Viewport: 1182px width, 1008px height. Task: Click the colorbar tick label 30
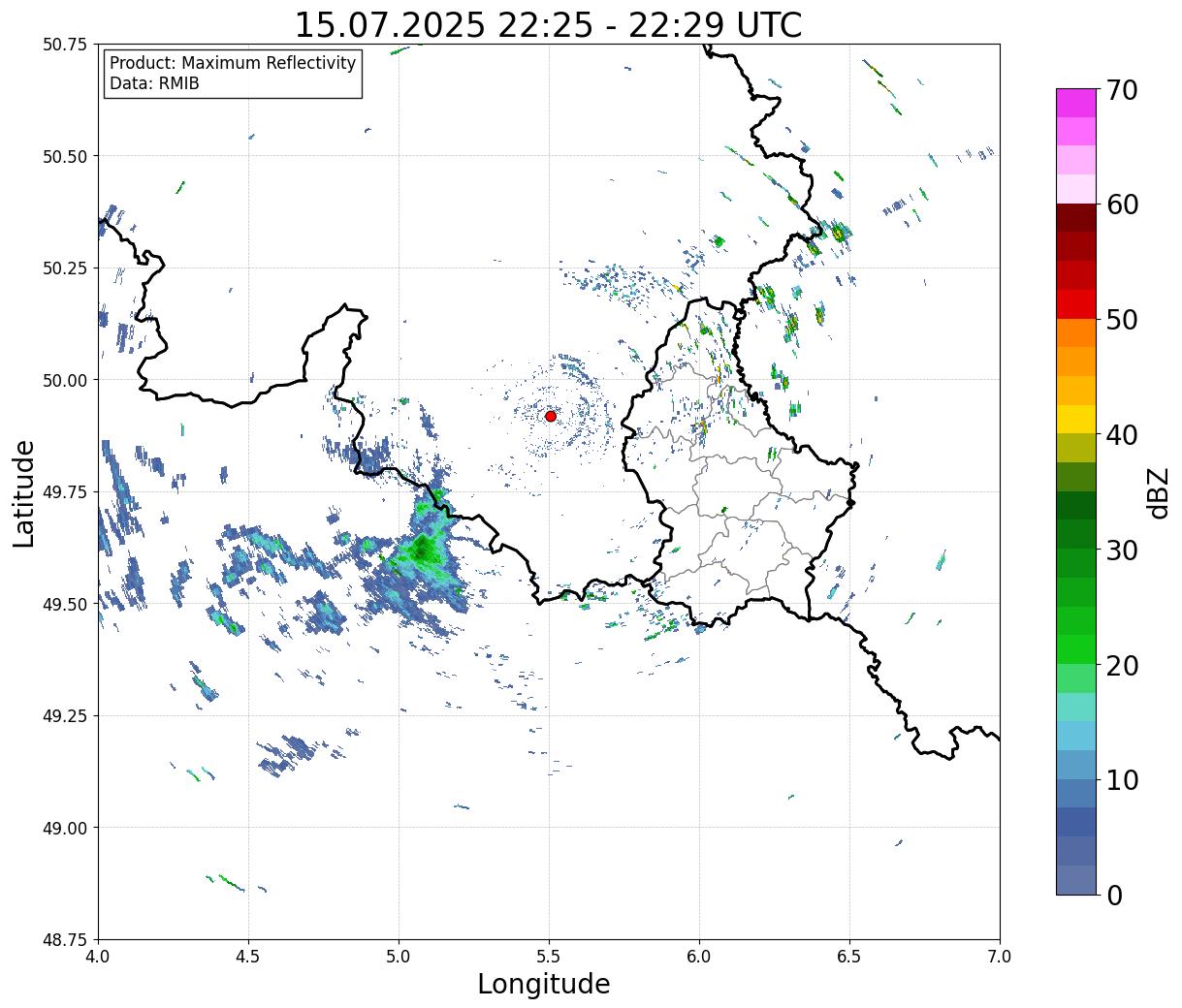pos(1121,551)
